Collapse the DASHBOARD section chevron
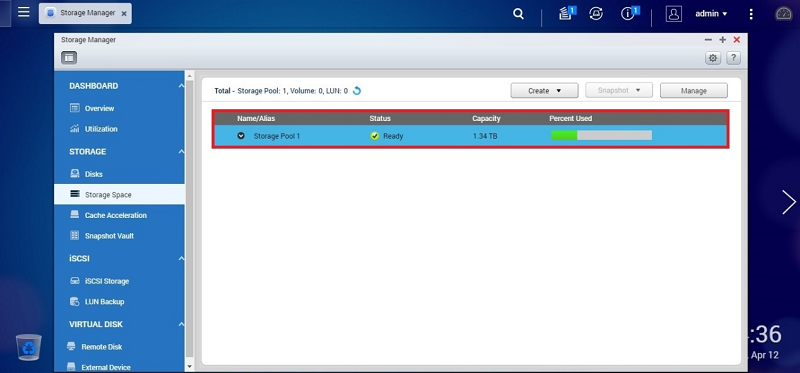The width and height of the screenshot is (800, 373). (x=181, y=86)
